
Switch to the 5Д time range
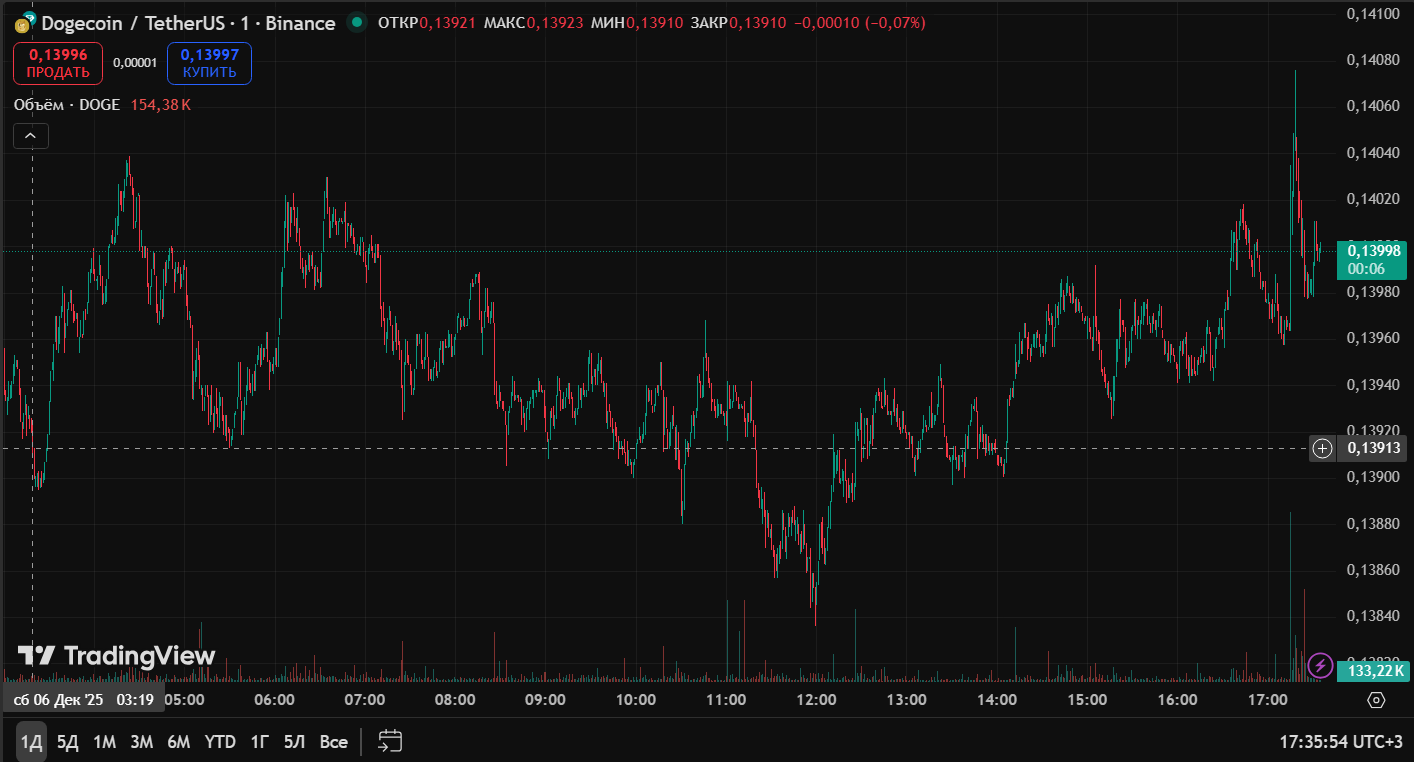tap(67, 742)
